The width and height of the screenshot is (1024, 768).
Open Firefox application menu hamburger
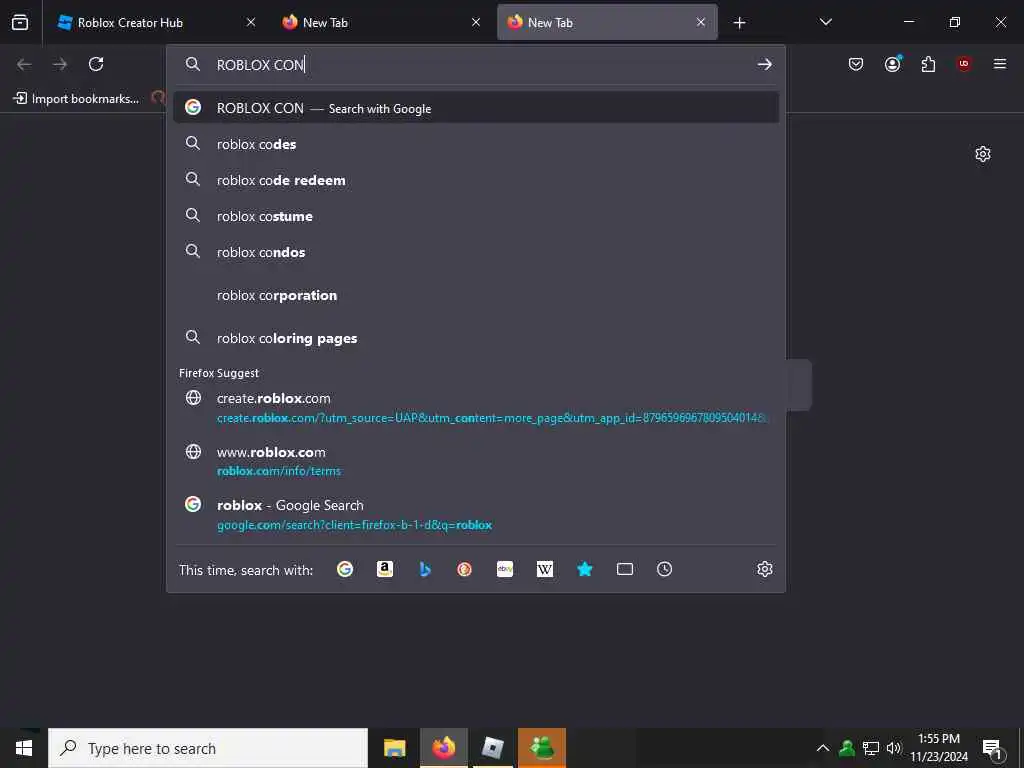click(x=1000, y=64)
